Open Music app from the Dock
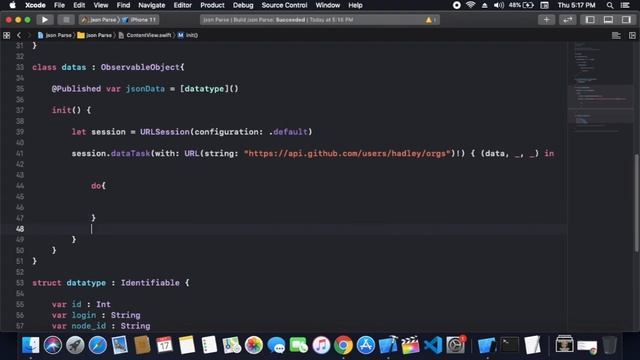640x360 pixels. tap(321, 345)
